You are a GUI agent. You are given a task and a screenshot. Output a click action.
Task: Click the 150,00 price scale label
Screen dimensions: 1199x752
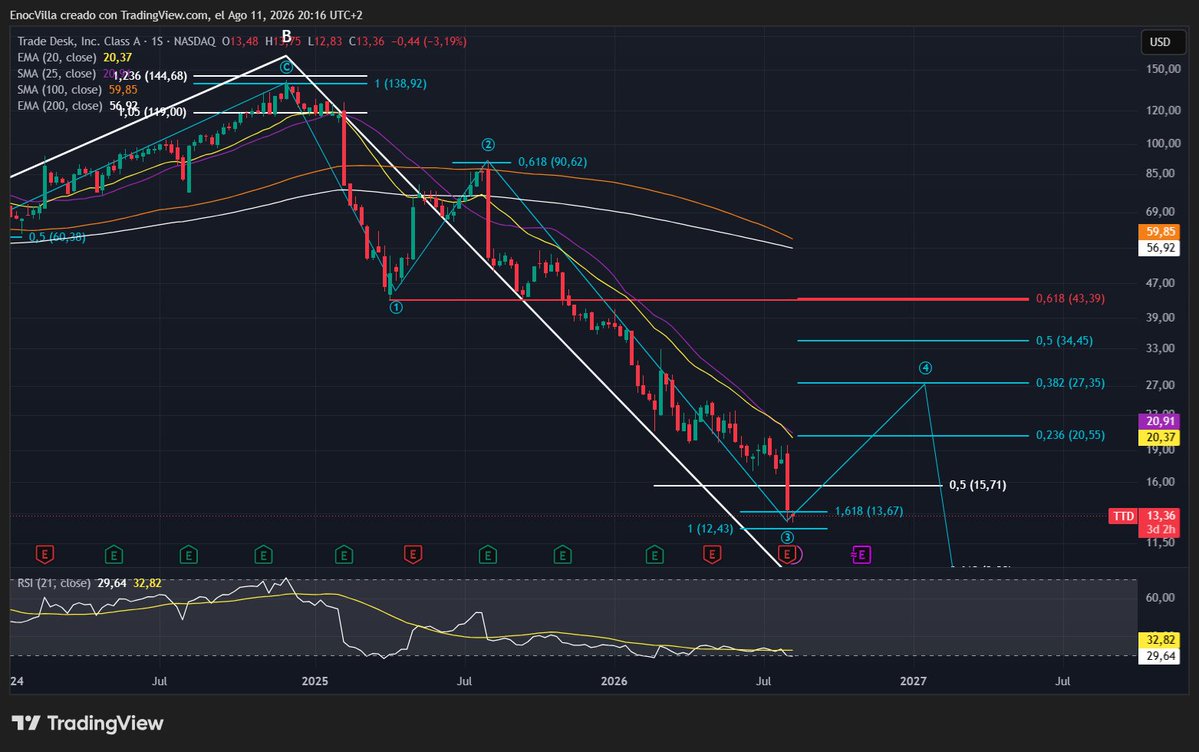click(x=1163, y=69)
